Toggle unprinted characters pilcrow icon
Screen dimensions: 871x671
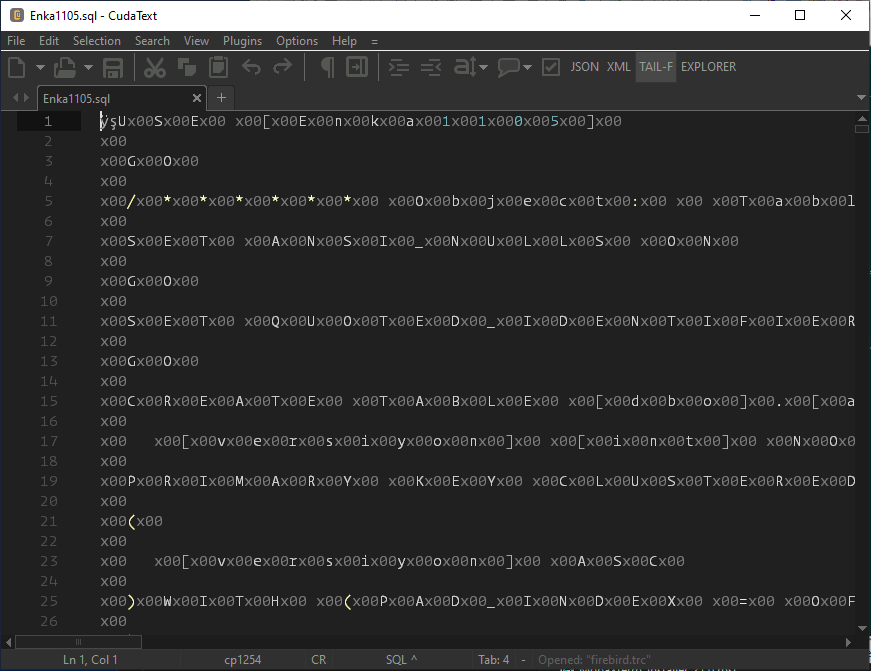pos(326,67)
